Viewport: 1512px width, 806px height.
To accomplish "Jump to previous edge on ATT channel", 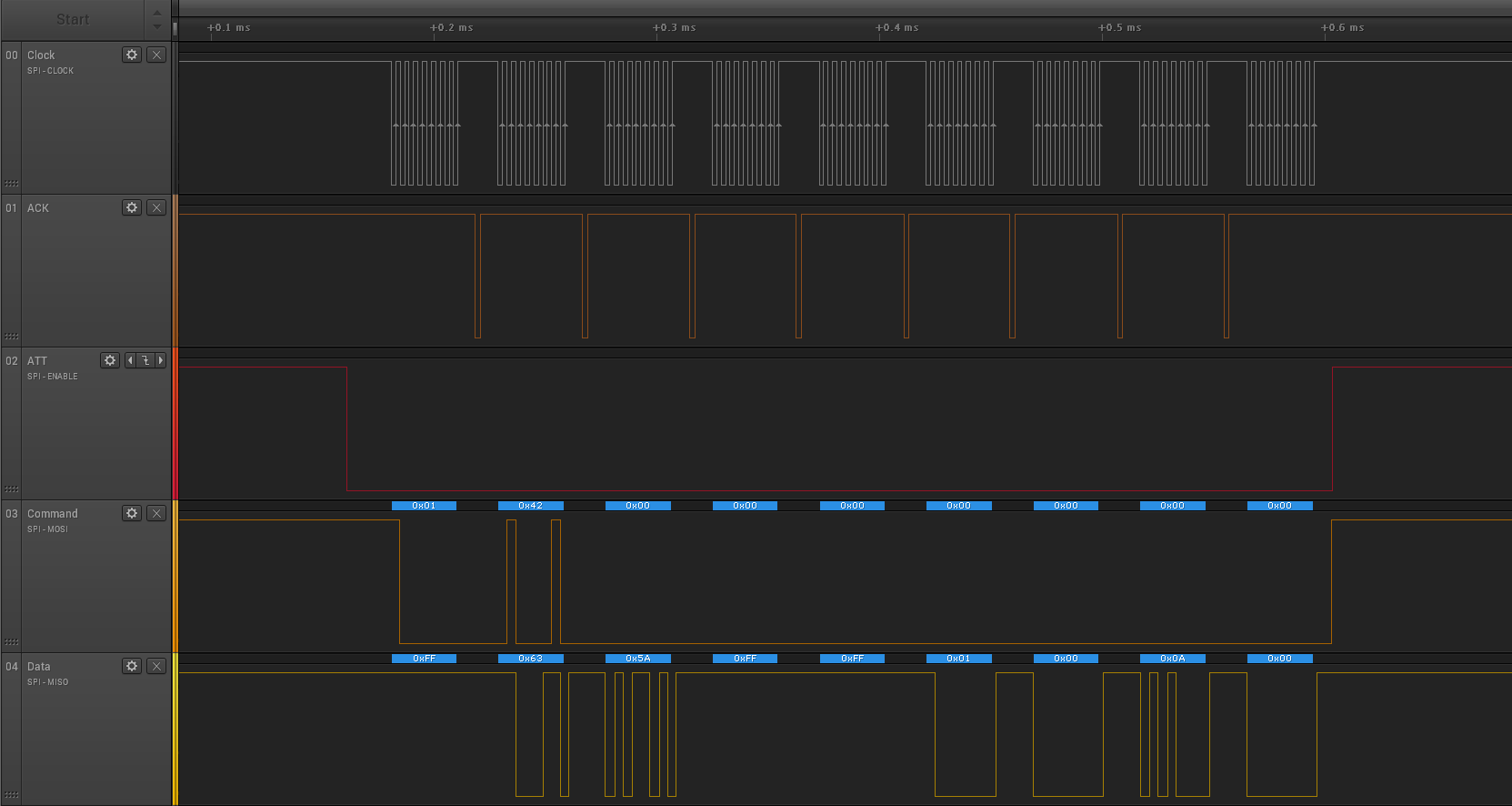I will coord(130,360).
